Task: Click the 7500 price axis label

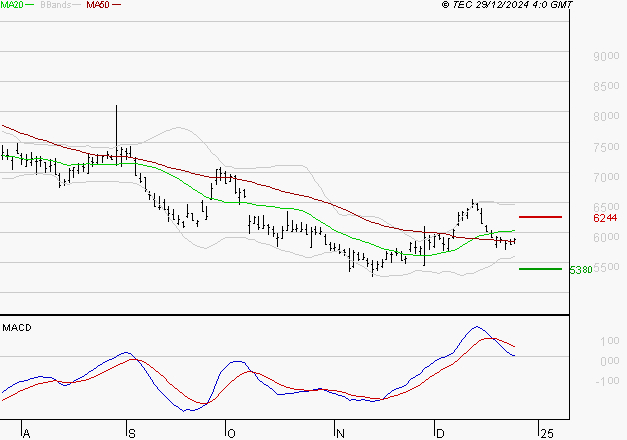Action: (x=606, y=147)
